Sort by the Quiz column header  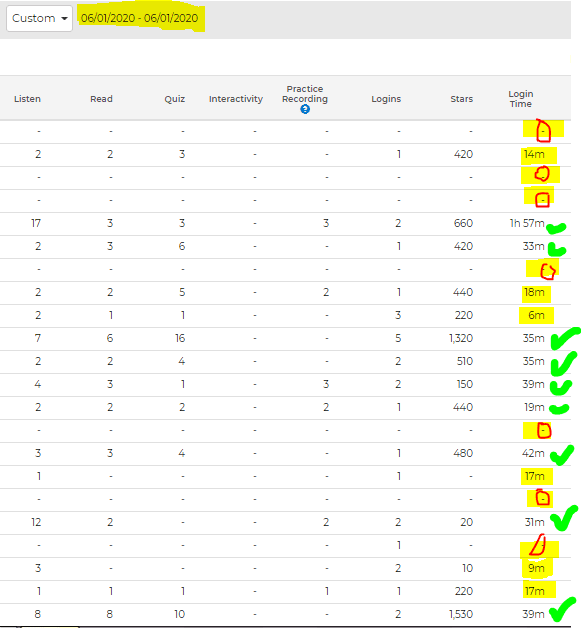175,99
